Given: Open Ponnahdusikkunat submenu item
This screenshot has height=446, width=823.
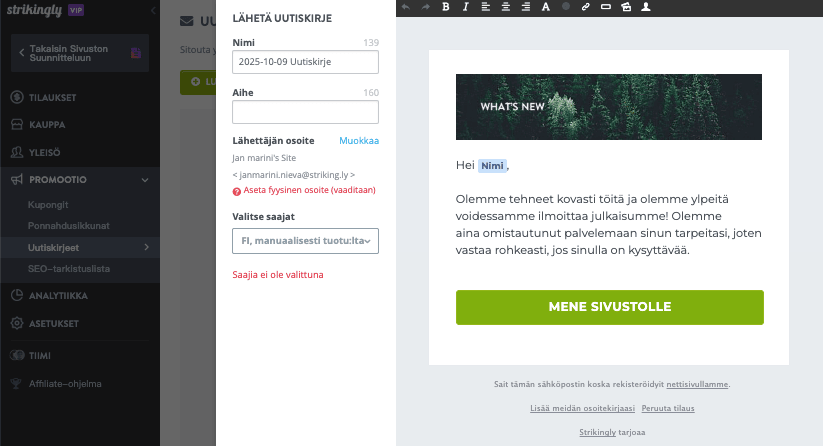Looking at the screenshot, I should 69,226.
